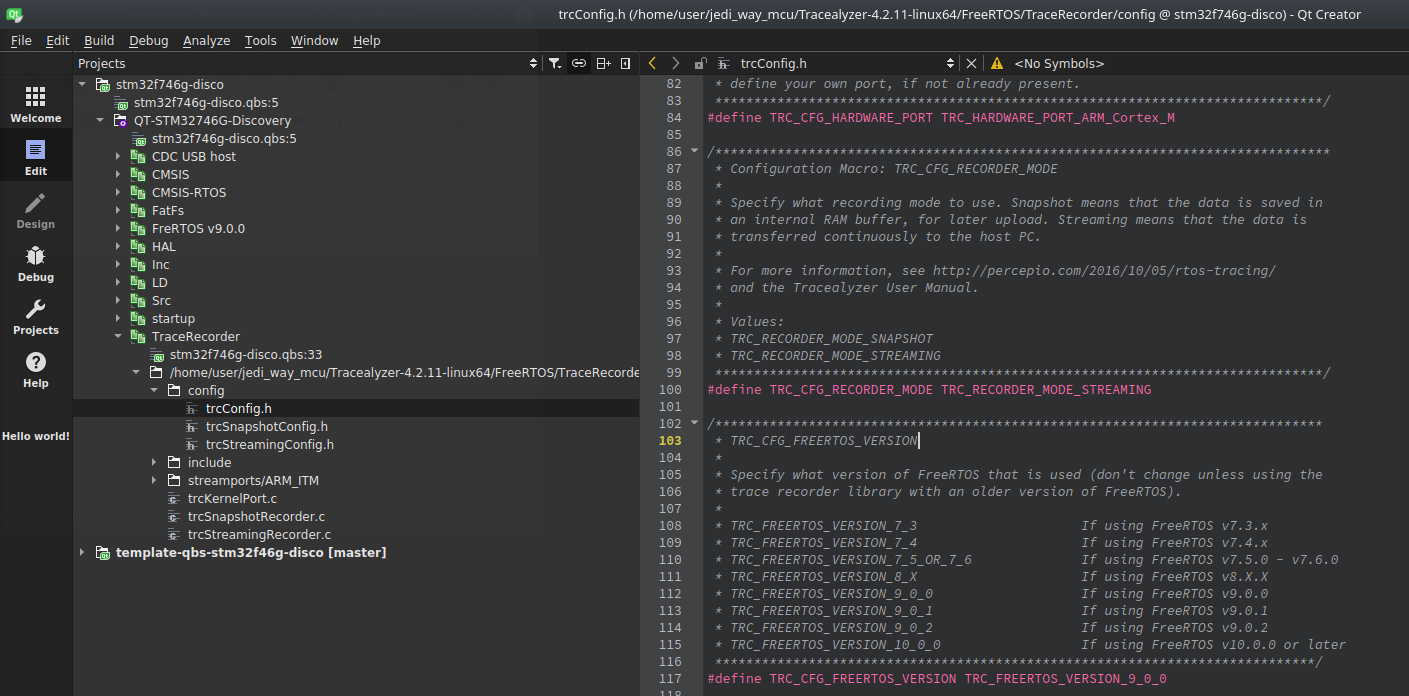Open the Projects view selector dropdown
Image resolution: width=1409 pixels, height=696 pixels.
(533, 63)
